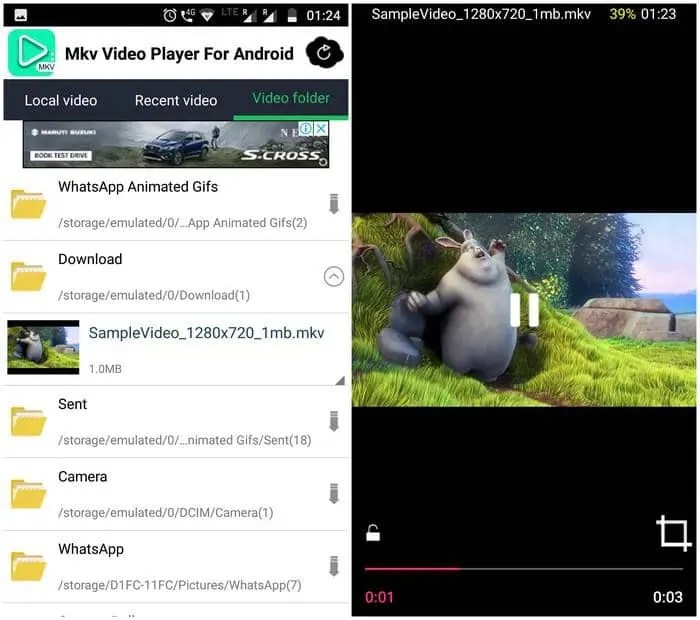Expand the Sent folder arrow
700x620 pixels.
pos(334,421)
